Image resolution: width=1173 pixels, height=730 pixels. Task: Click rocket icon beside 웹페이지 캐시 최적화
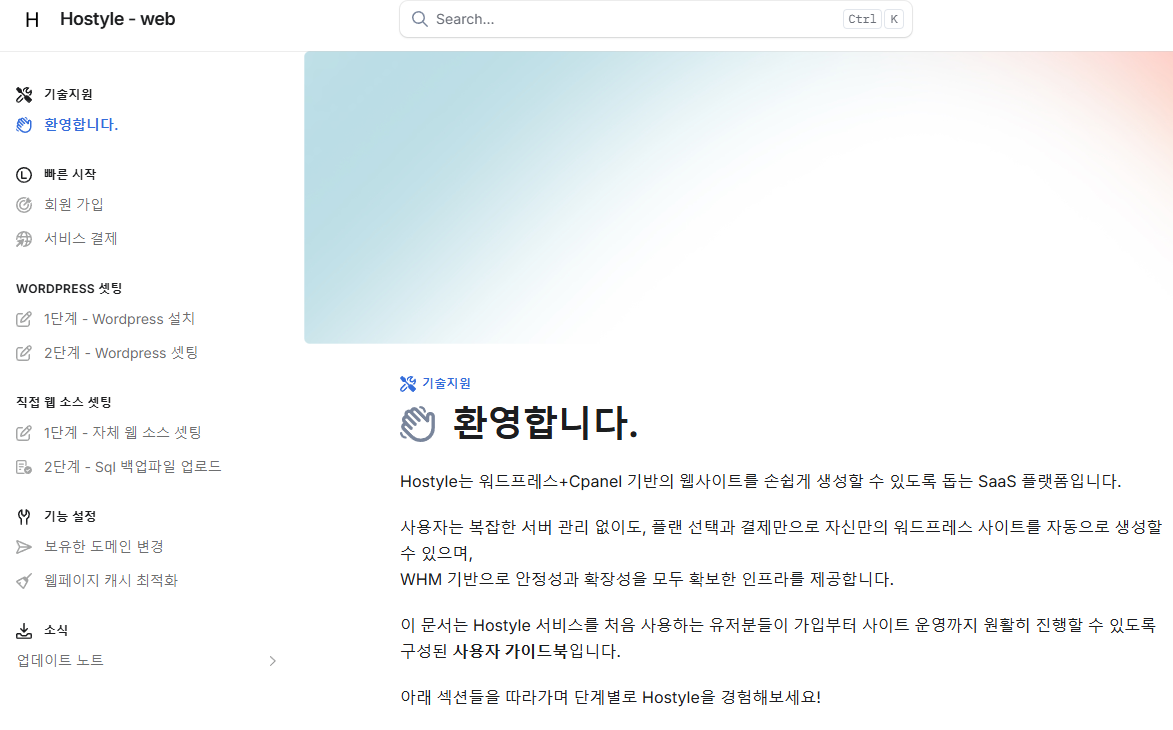tap(24, 581)
